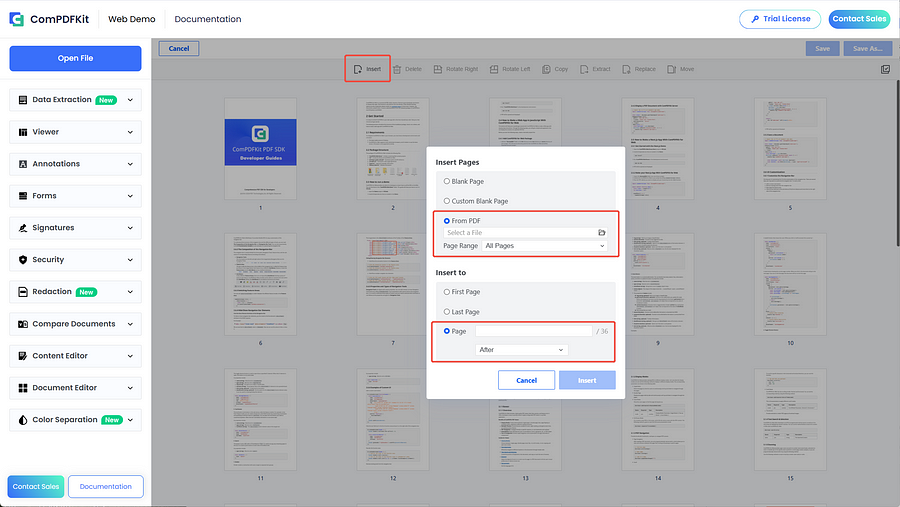Select the Replace page tool

(639, 69)
